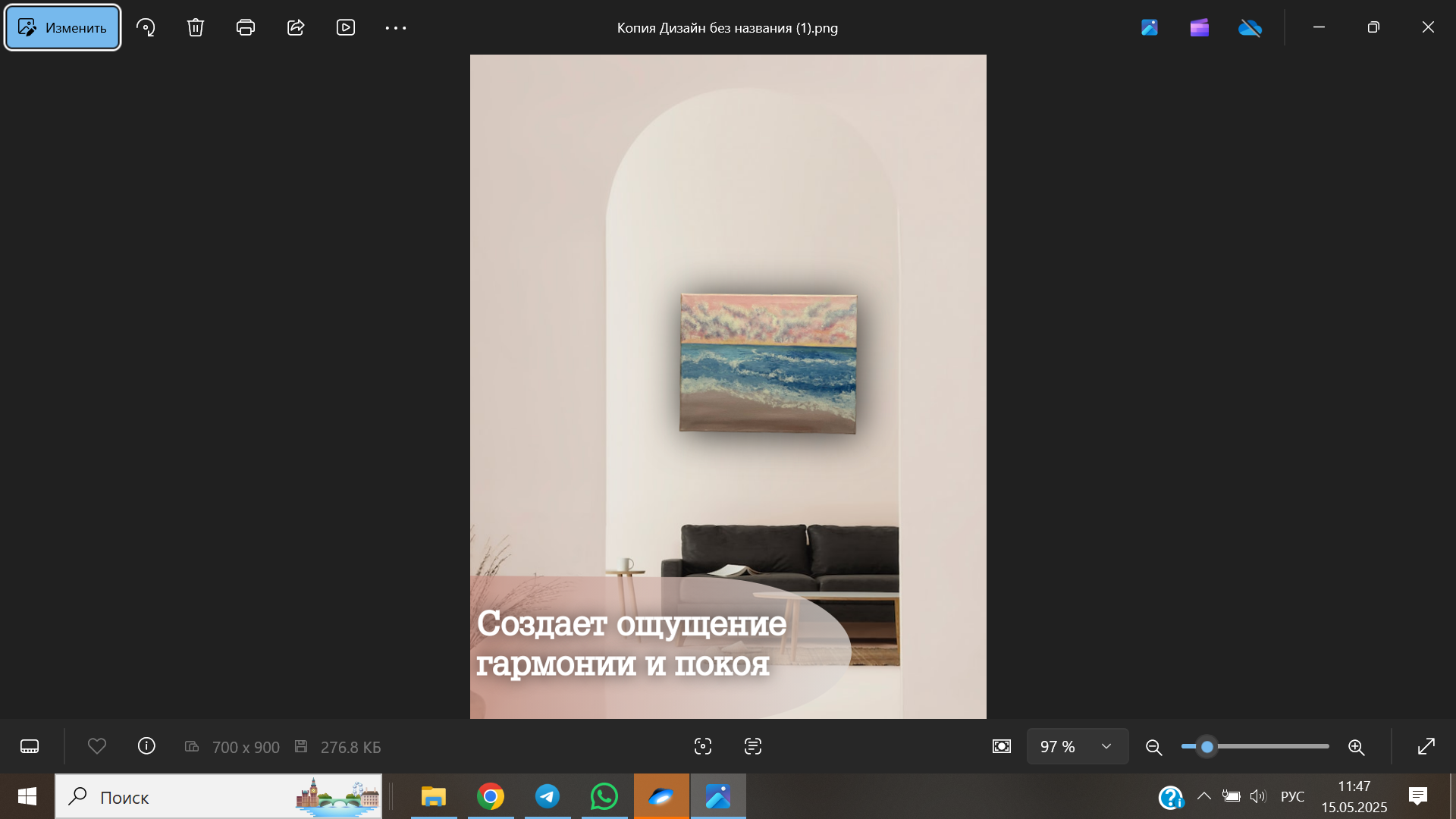Open Clipchamp video editor icon
Screen dimensions: 1456x819
tap(1200, 28)
